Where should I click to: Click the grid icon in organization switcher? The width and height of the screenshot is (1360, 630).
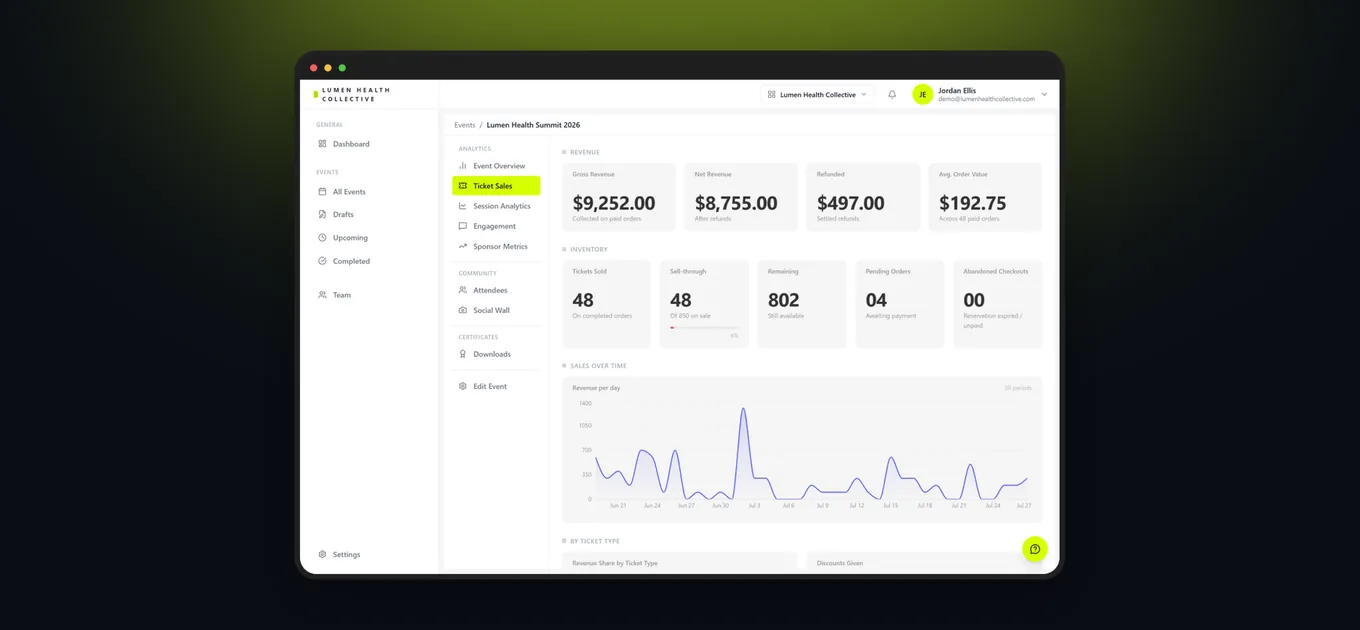pyautogui.click(x=772, y=95)
